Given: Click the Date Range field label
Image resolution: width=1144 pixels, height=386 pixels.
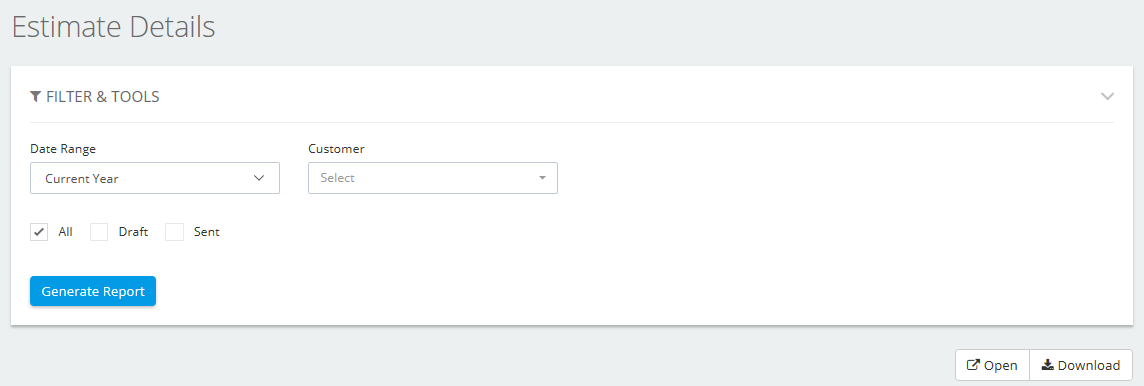Looking at the screenshot, I should 63,149.
